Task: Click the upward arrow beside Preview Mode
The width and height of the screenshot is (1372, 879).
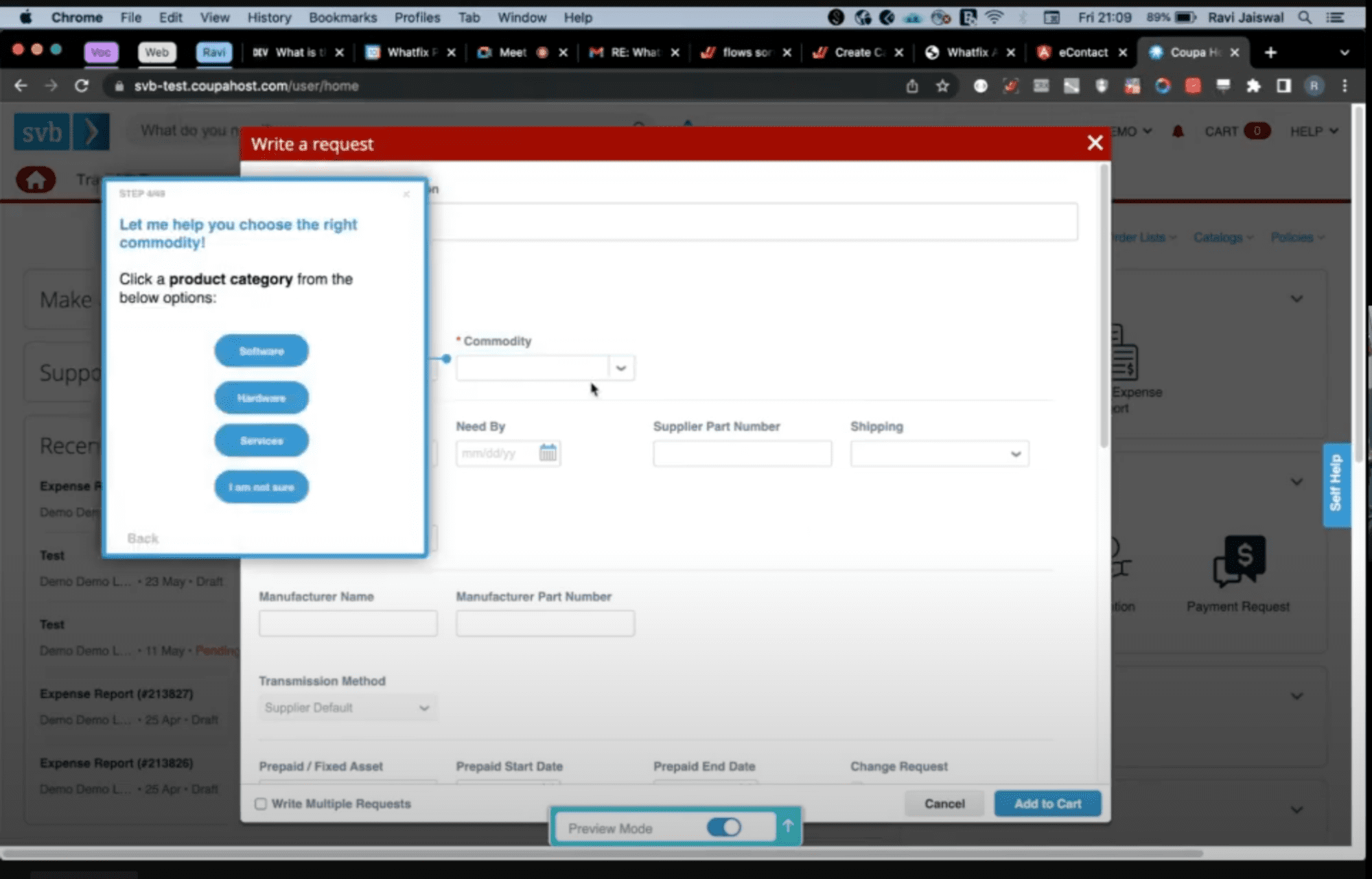Action: [x=788, y=827]
